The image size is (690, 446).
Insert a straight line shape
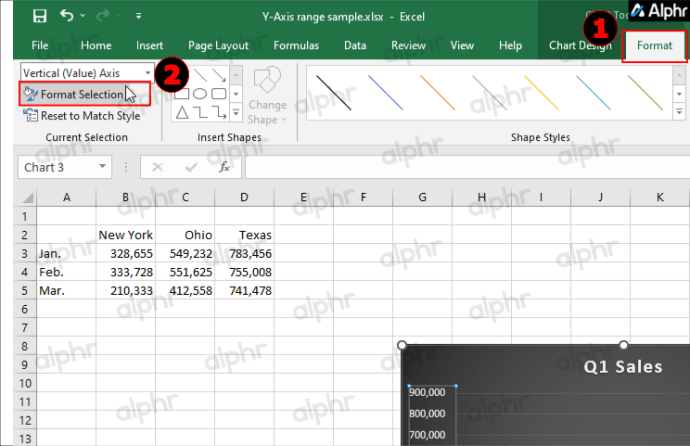pyautogui.click(x=200, y=75)
